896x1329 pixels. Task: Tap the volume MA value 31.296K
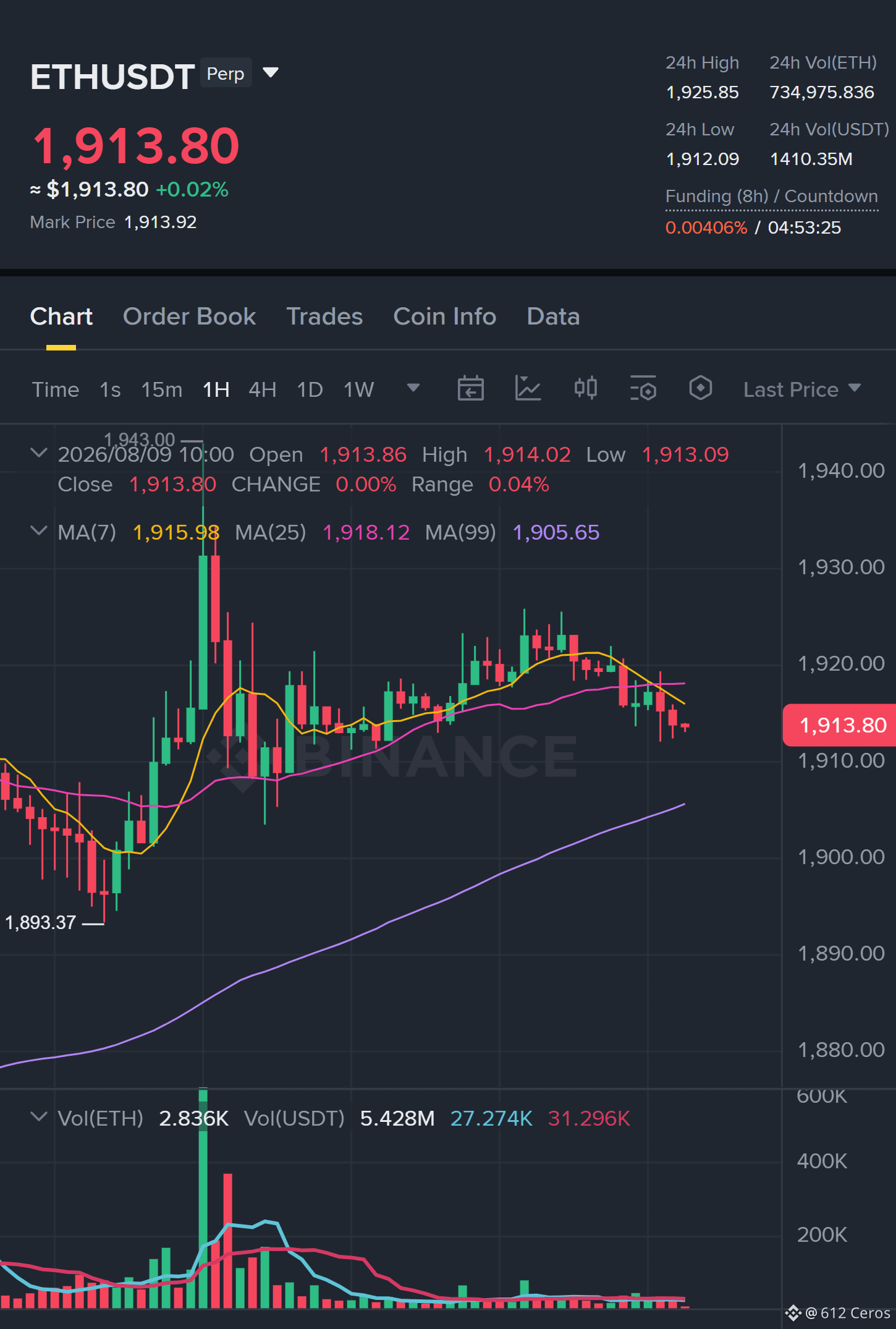589,1118
